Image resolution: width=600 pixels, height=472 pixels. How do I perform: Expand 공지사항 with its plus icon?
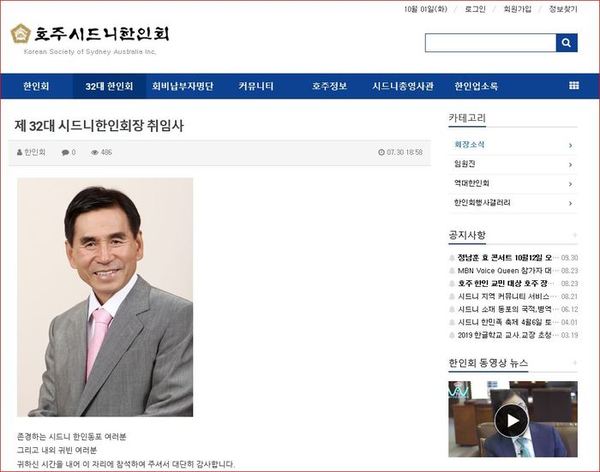[574, 235]
